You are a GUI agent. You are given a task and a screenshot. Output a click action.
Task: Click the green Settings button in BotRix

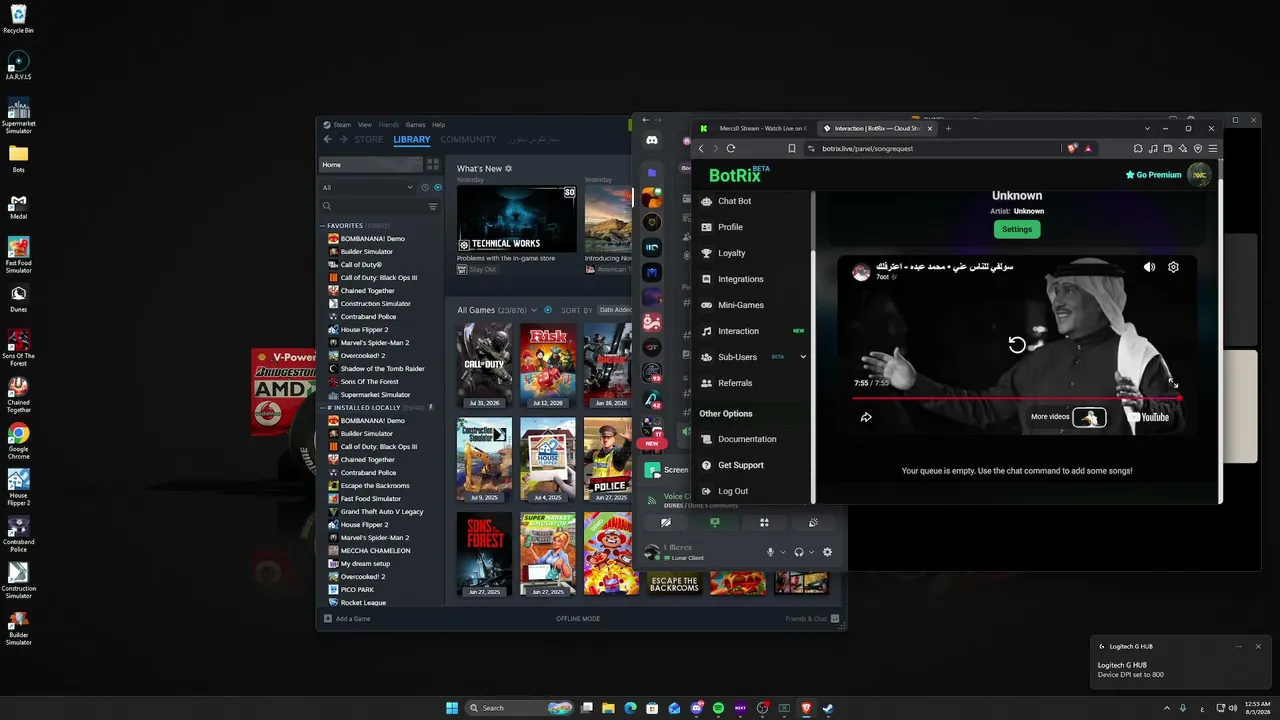coord(1017,229)
